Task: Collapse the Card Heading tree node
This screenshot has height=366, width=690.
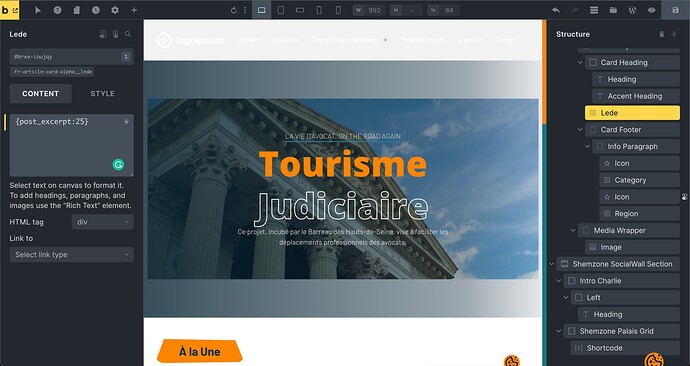Action: [x=580, y=62]
